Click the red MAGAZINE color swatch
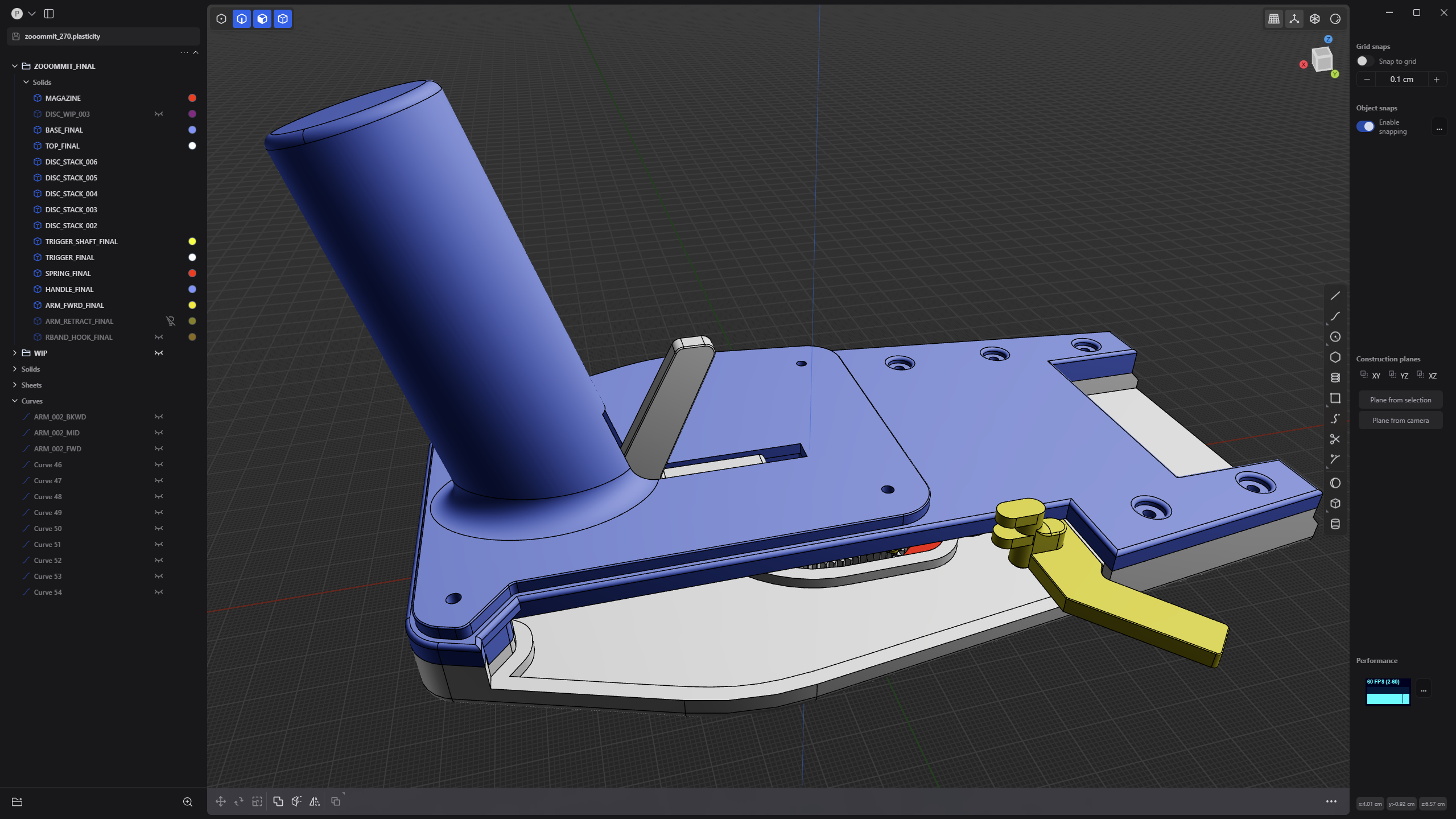The image size is (1456, 819). [192, 98]
